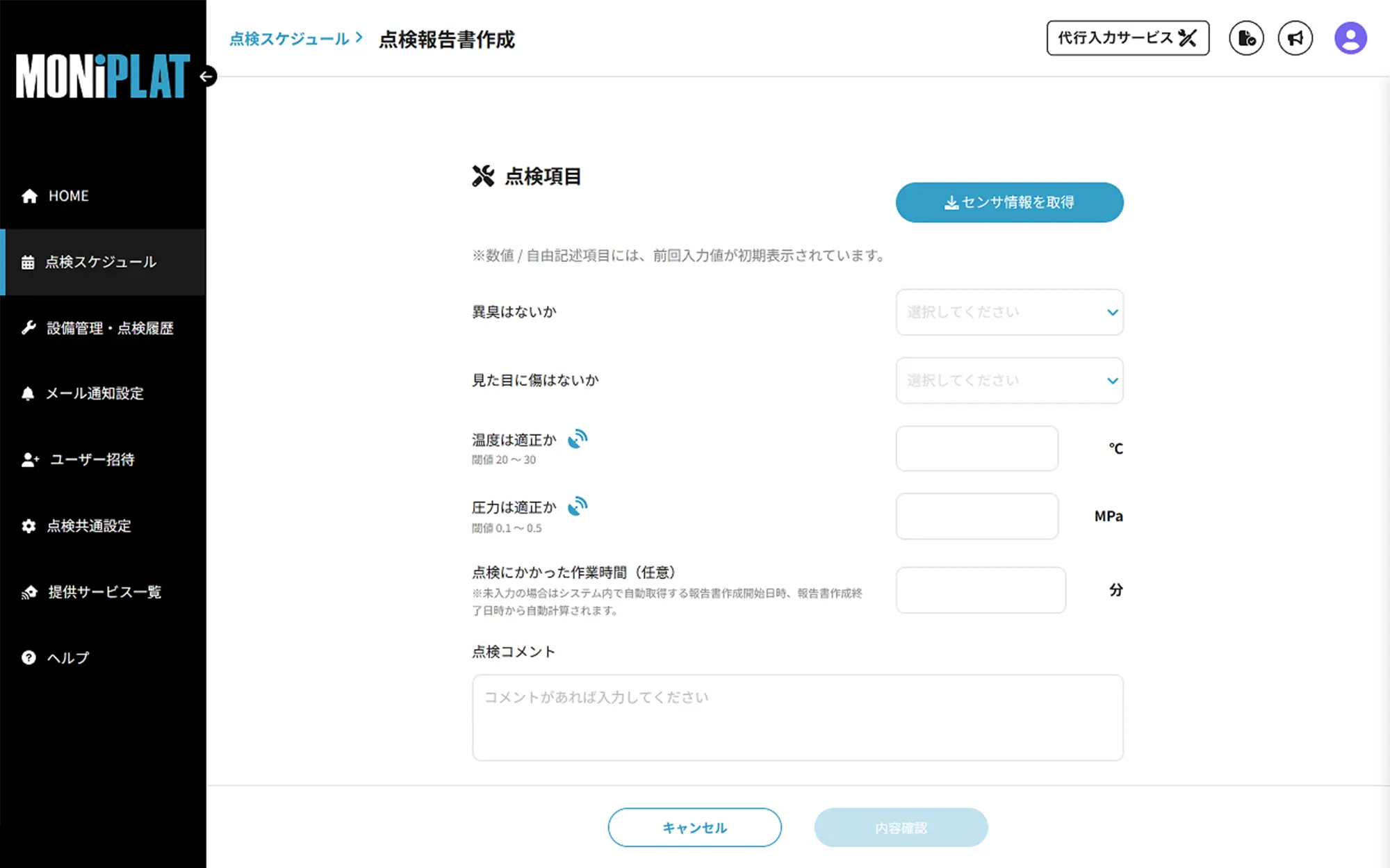Open announcements via the megaphone icon

1294,38
